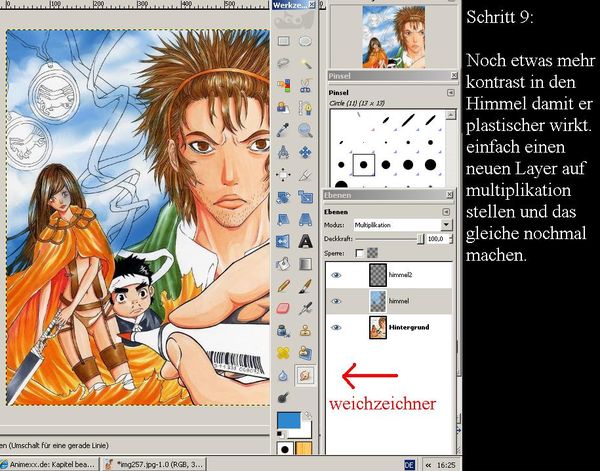Select the Airbrush tool
600x471 pixels.
tap(305, 308)
